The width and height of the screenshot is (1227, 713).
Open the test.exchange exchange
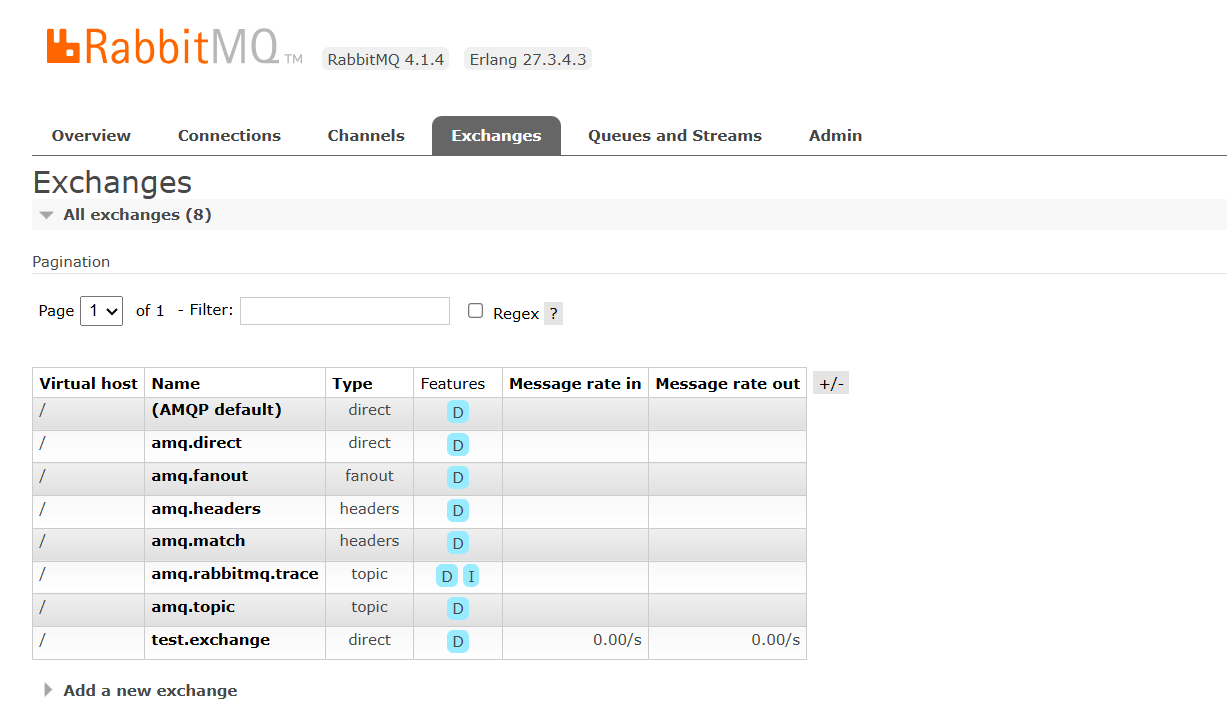(x=211, y=640)
